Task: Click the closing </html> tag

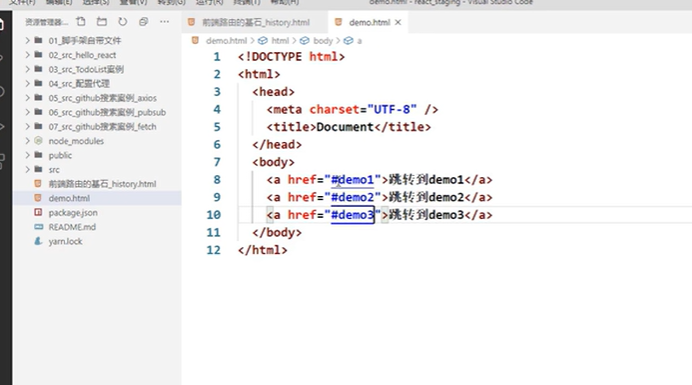Action: click(262, 250)
